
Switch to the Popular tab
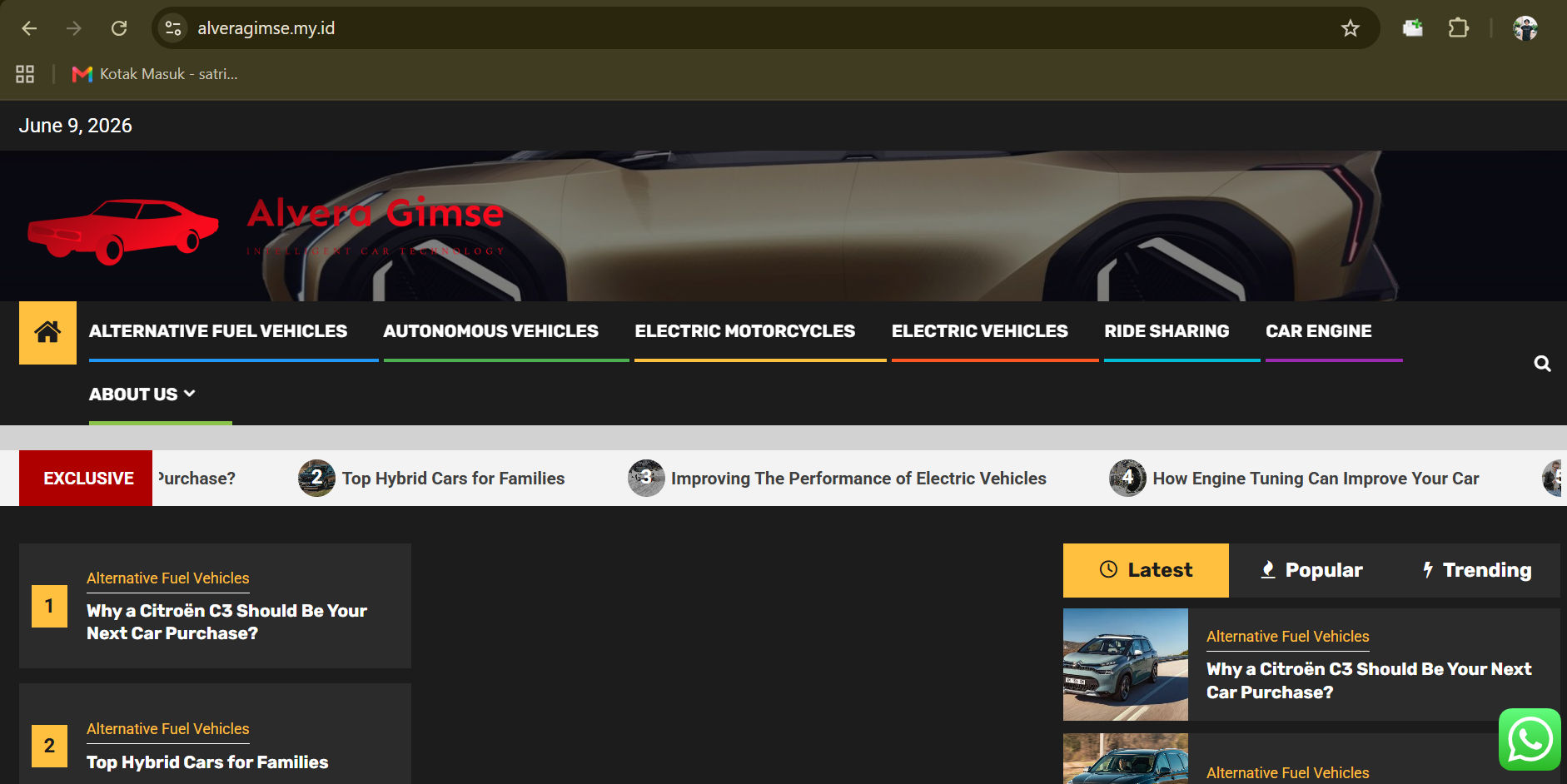pyautogui.click(x=1311, y=570)
